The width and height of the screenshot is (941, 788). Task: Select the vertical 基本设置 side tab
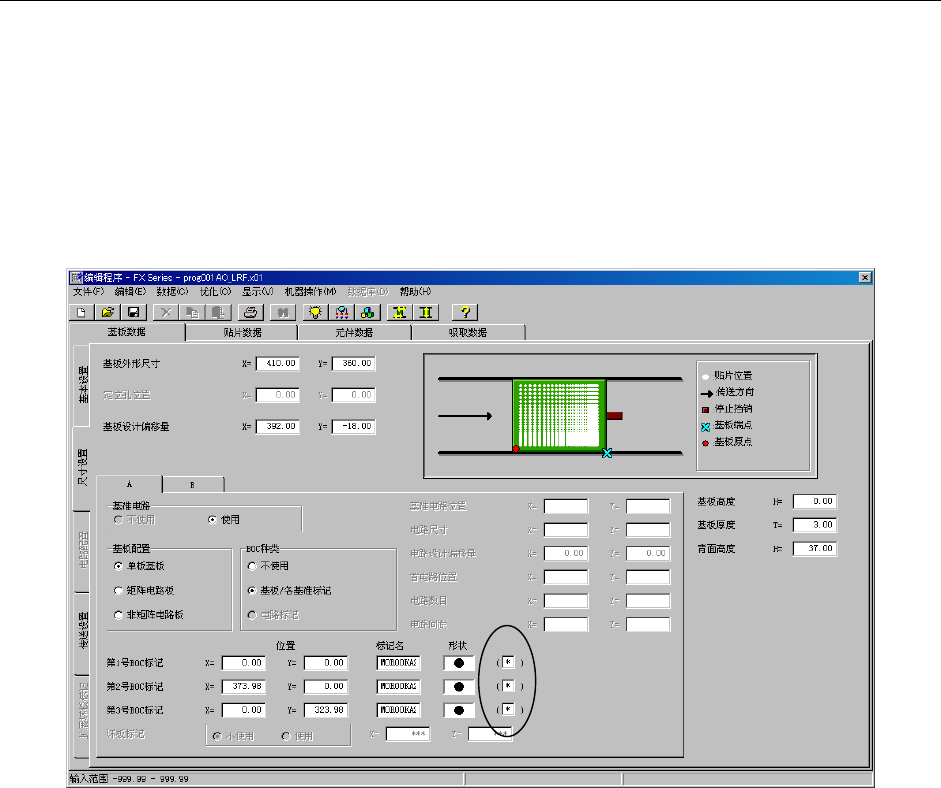[82, 384]
